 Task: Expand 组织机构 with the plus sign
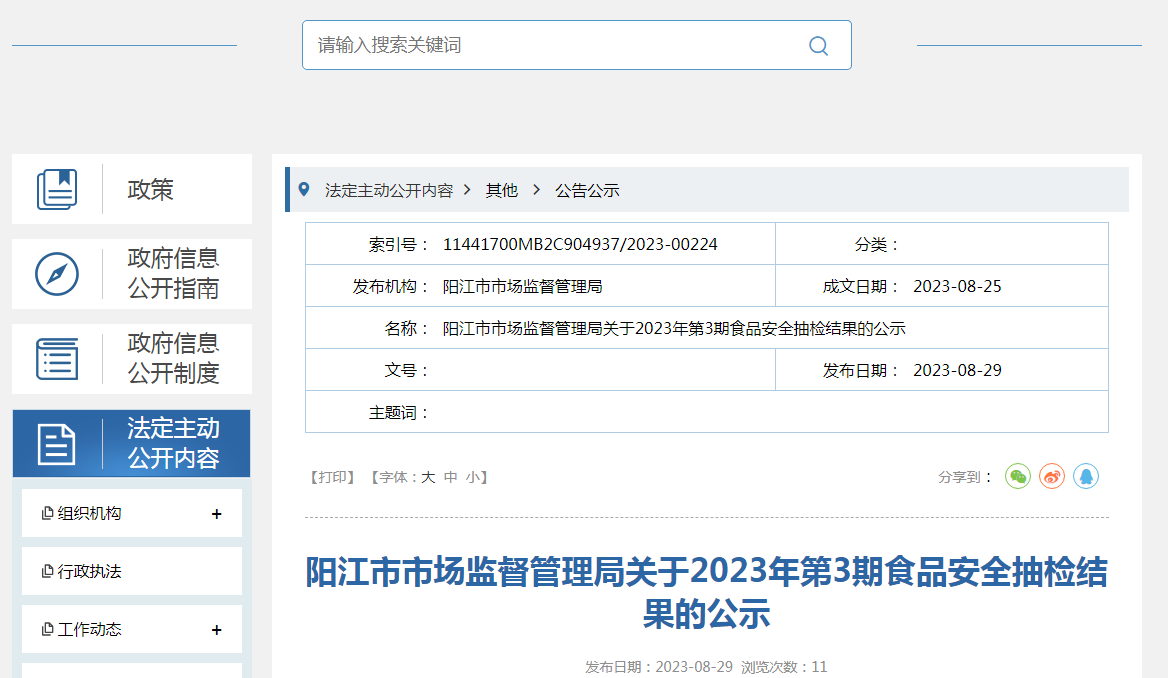coord(217,514)
